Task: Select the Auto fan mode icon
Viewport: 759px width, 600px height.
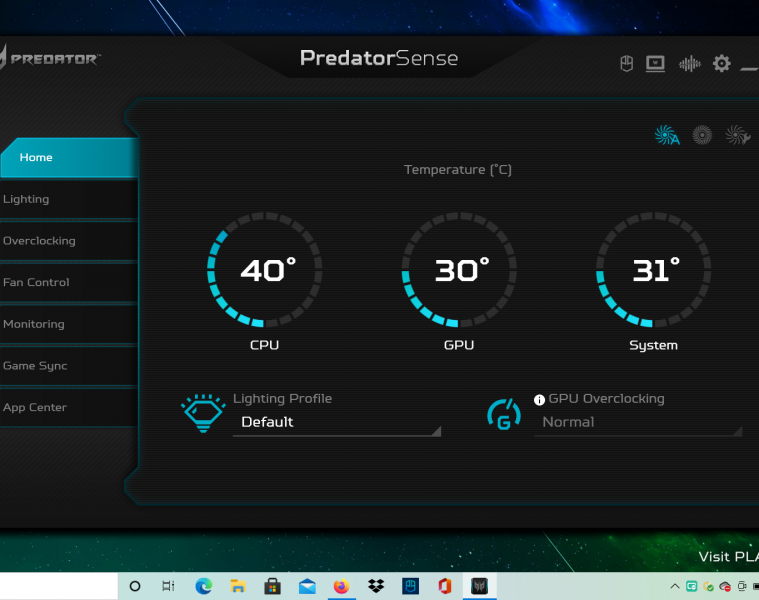Action: click(x=667, y=135)
